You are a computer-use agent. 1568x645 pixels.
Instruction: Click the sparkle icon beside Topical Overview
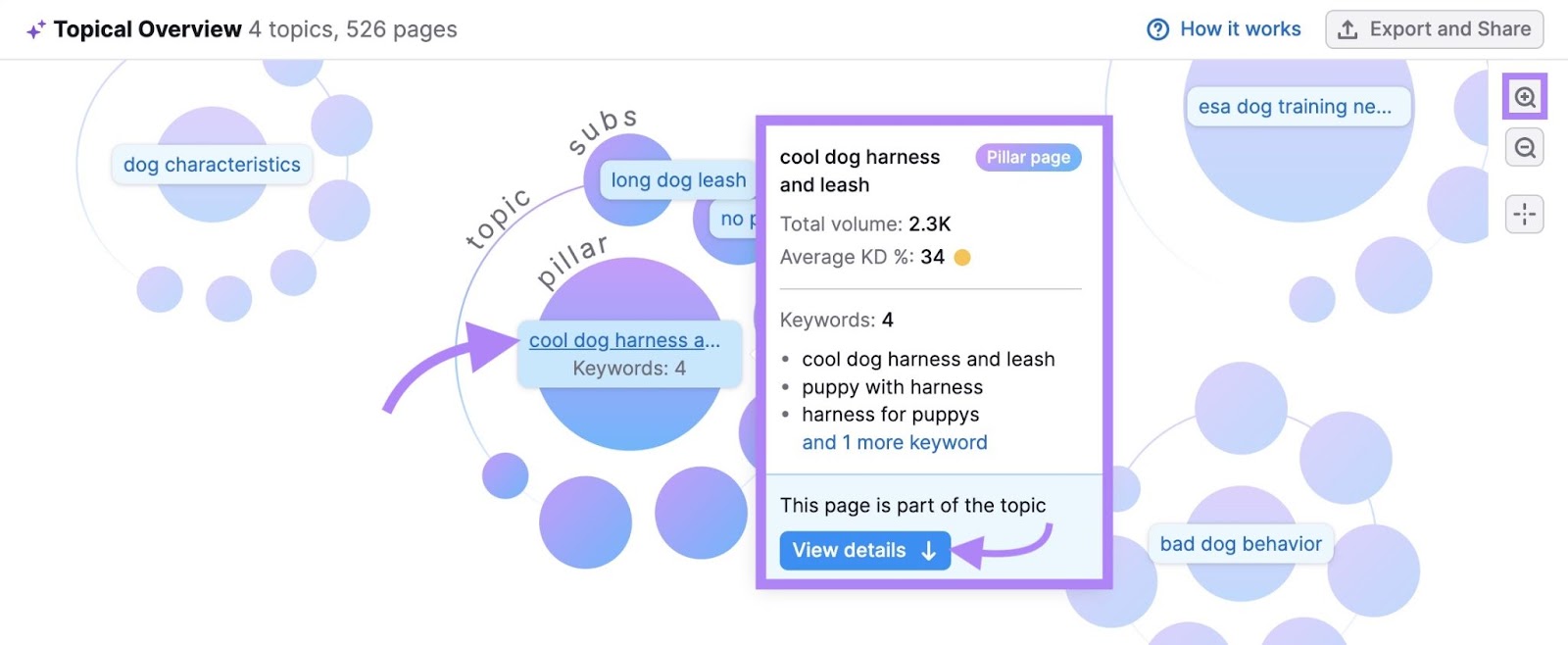coord(35,30)
